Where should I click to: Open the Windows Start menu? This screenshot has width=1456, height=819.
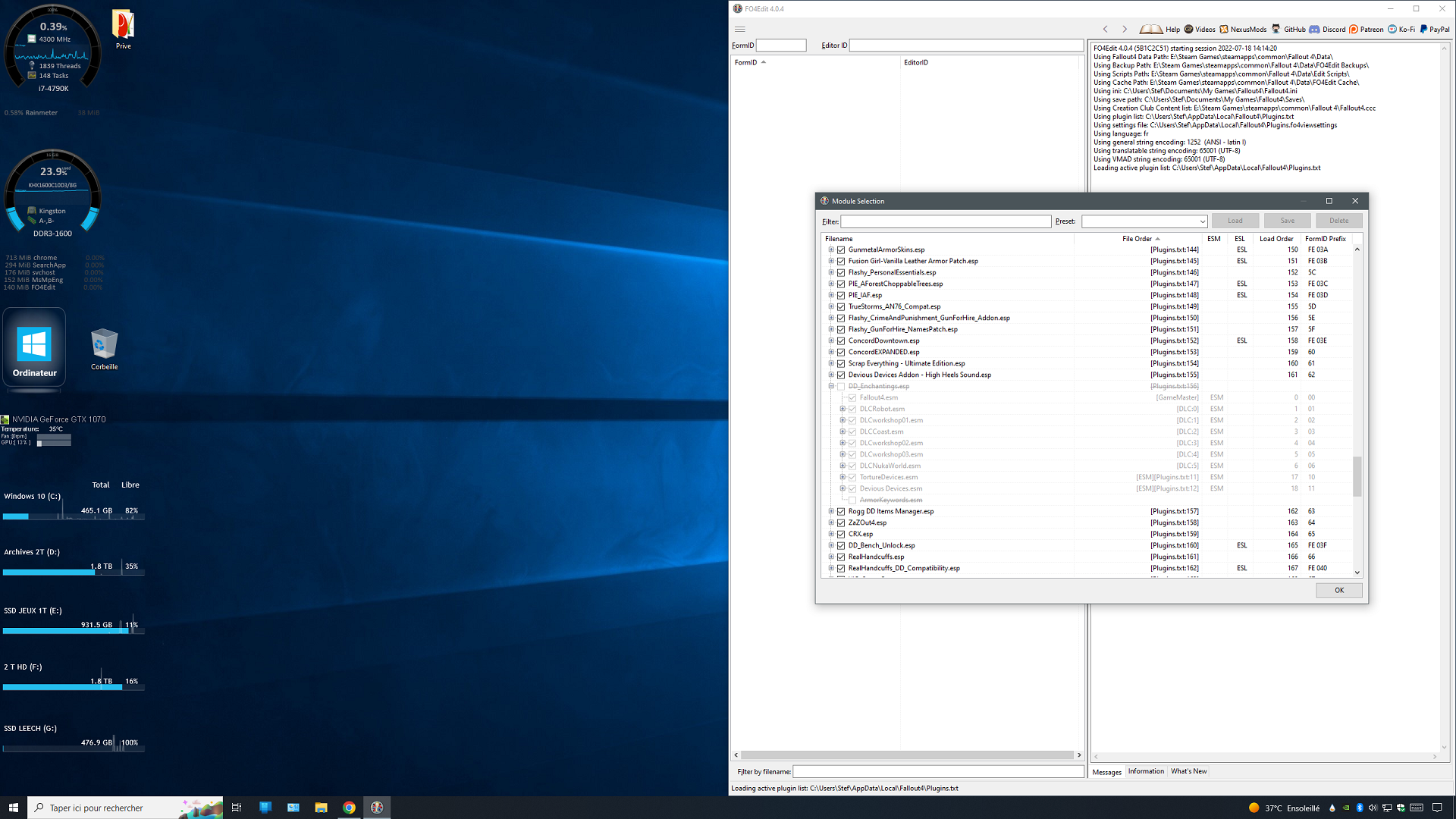(x=13, y=808)
